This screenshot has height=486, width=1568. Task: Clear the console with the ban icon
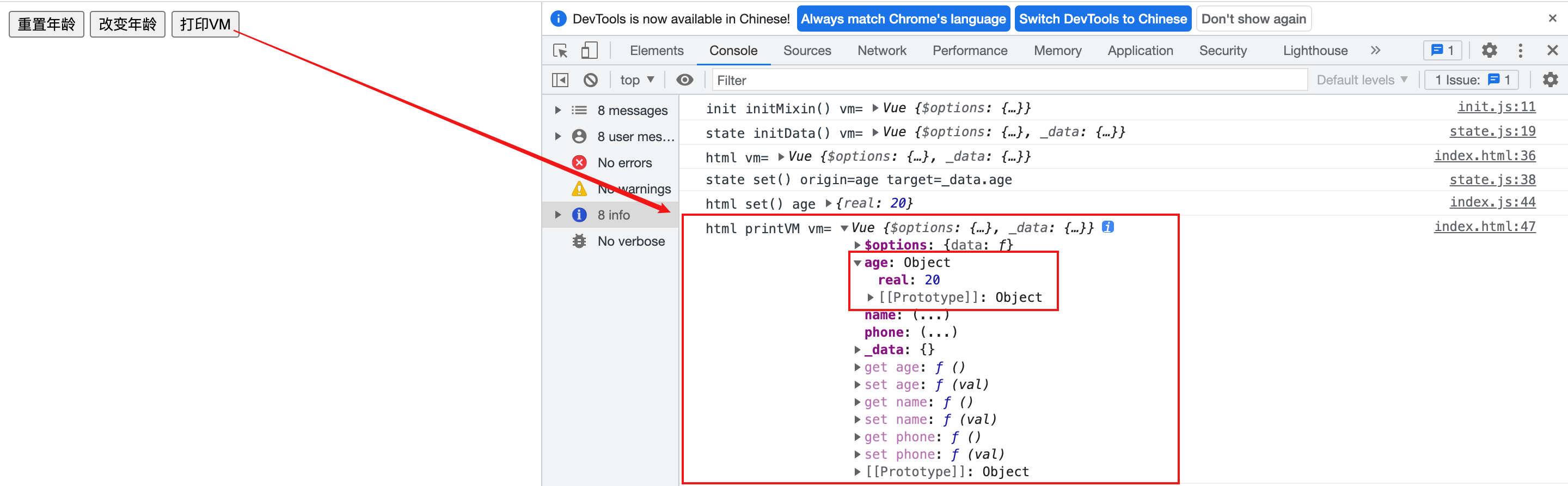[590, 81]
